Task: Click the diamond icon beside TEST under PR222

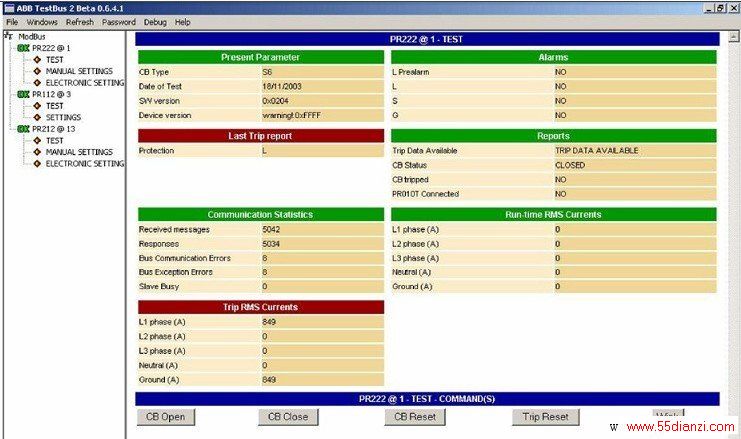Action: (x=37, y=60)
